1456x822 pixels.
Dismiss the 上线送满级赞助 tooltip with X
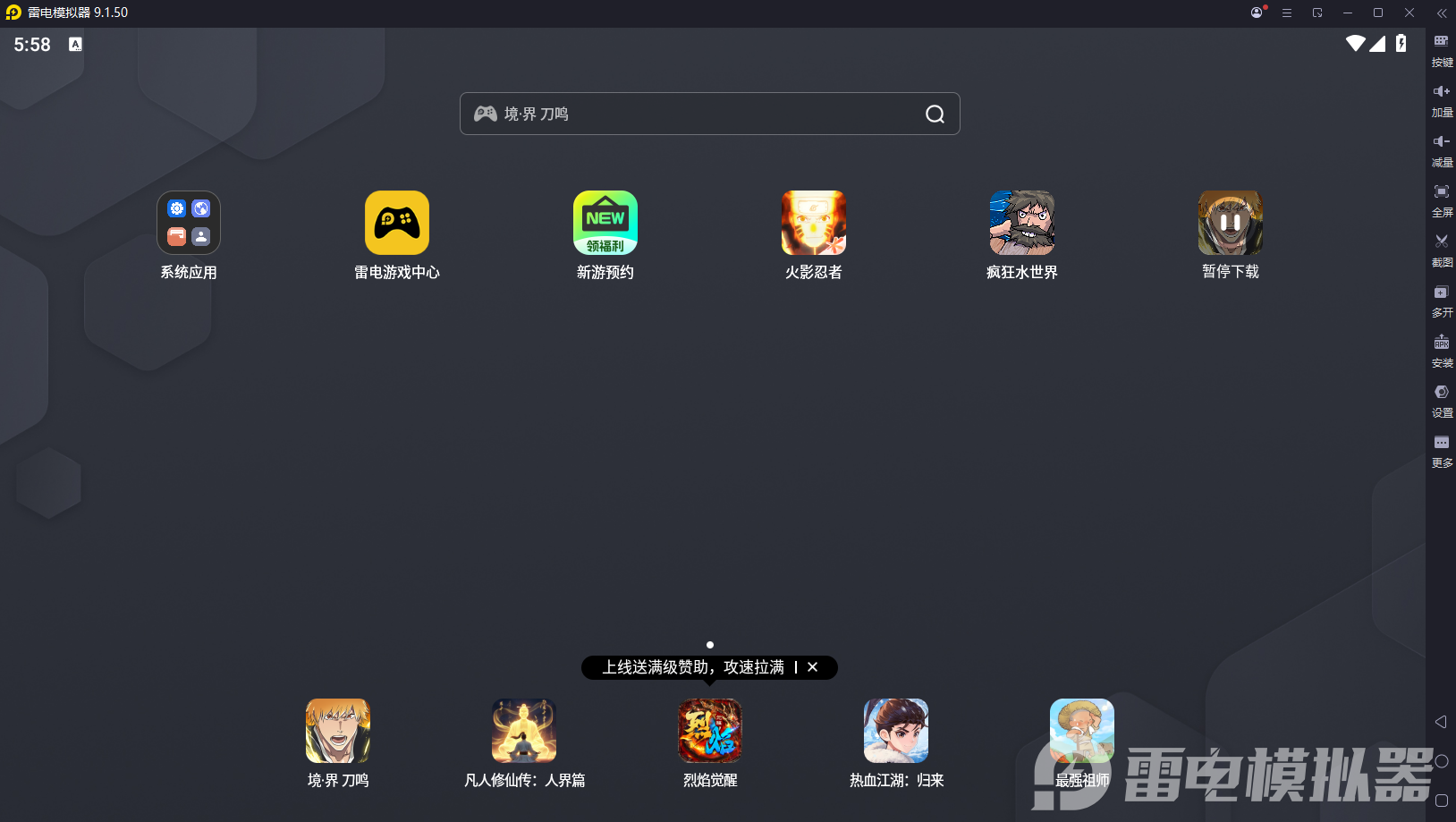tap(812, 667)
